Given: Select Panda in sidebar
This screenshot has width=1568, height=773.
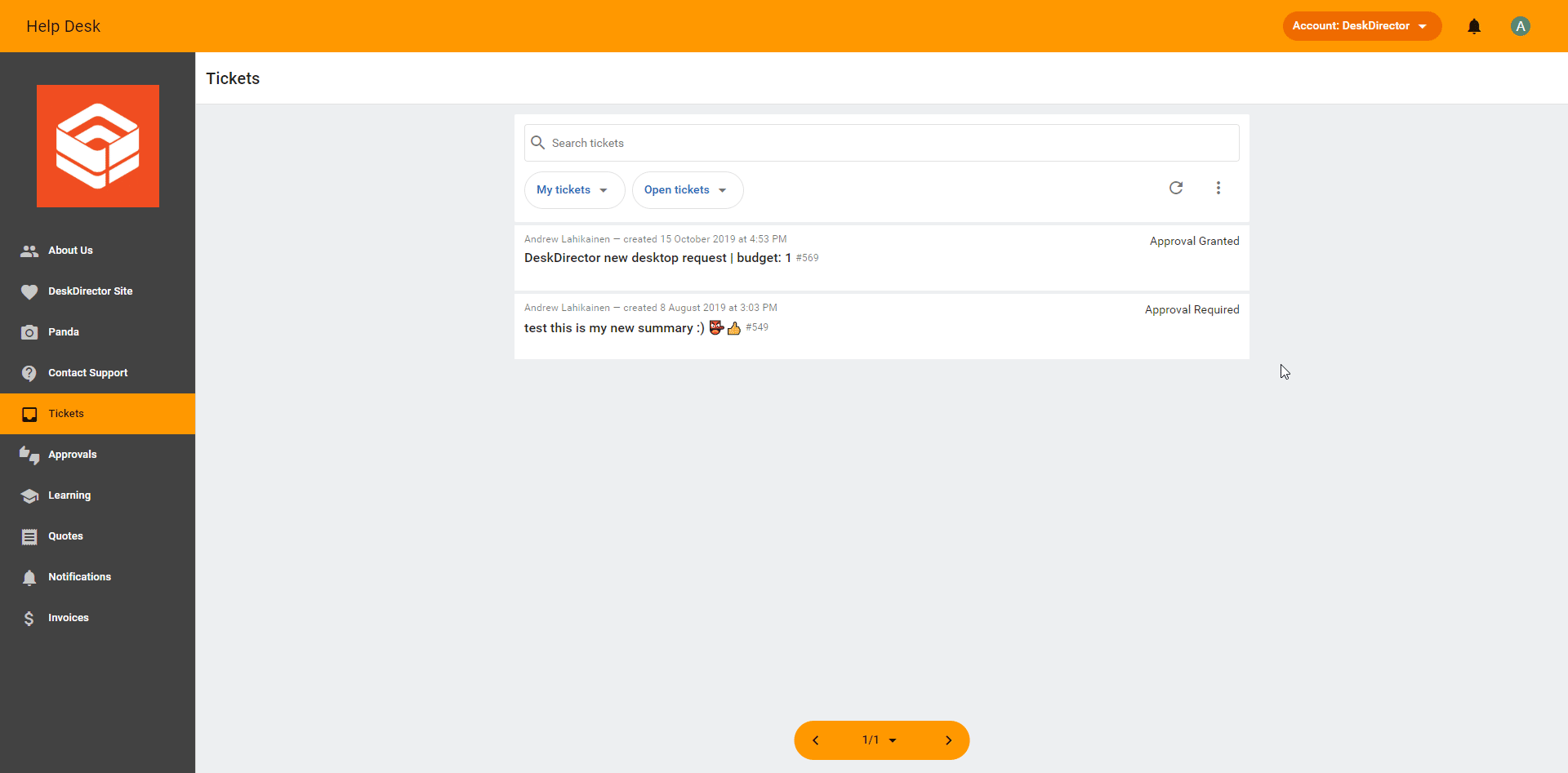Looking at the screenshot, I should [98, 332].
